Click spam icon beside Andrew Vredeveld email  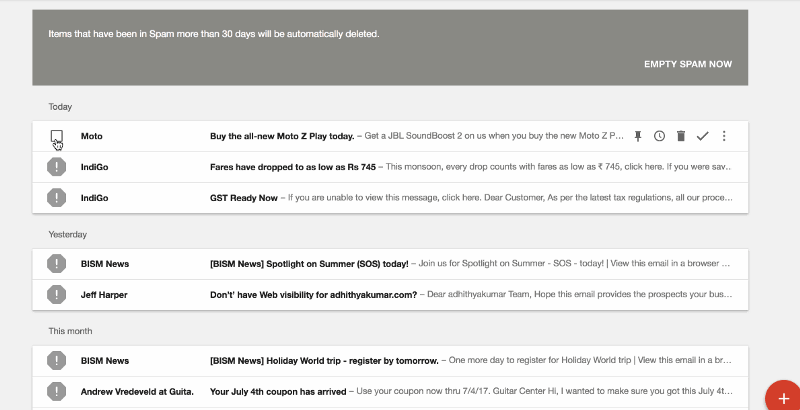point(56,392)
